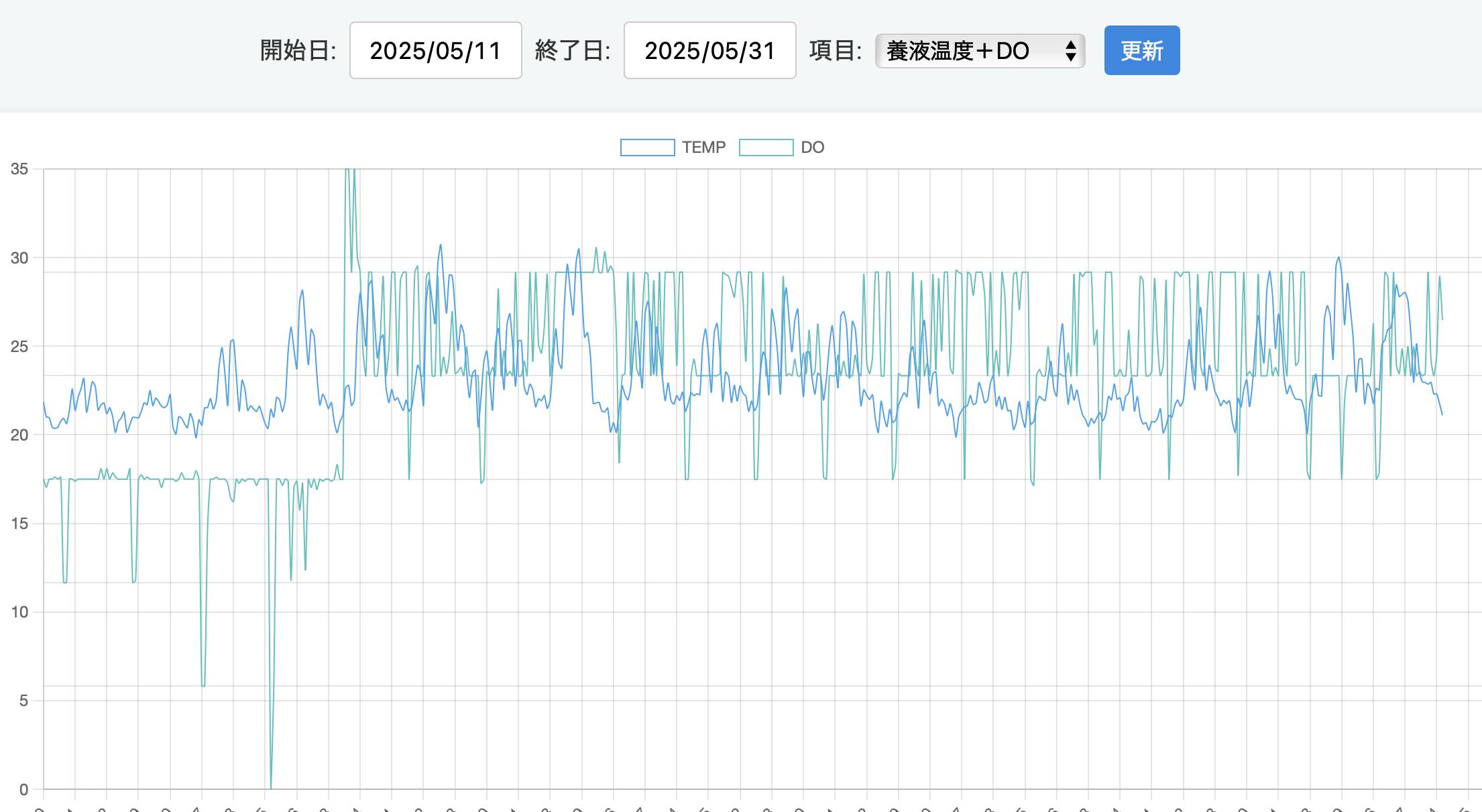Click the Y-axis tick label 35
Screen dimensions: 1482x812
19,169
